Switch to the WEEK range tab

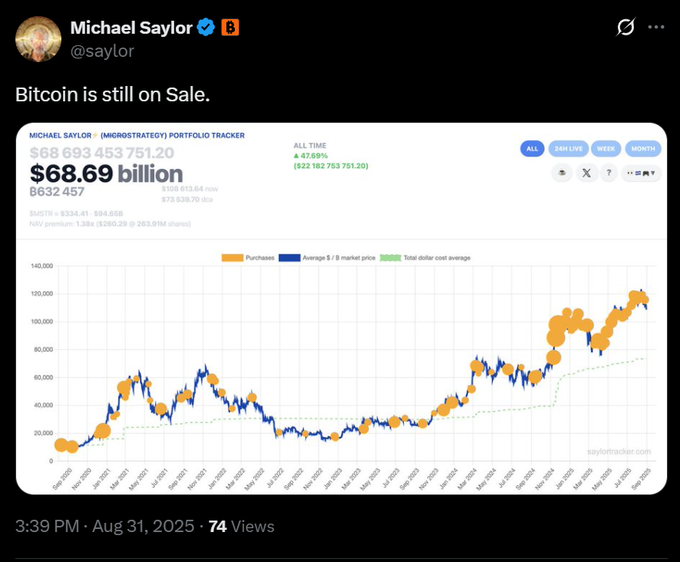click(606, 149)
